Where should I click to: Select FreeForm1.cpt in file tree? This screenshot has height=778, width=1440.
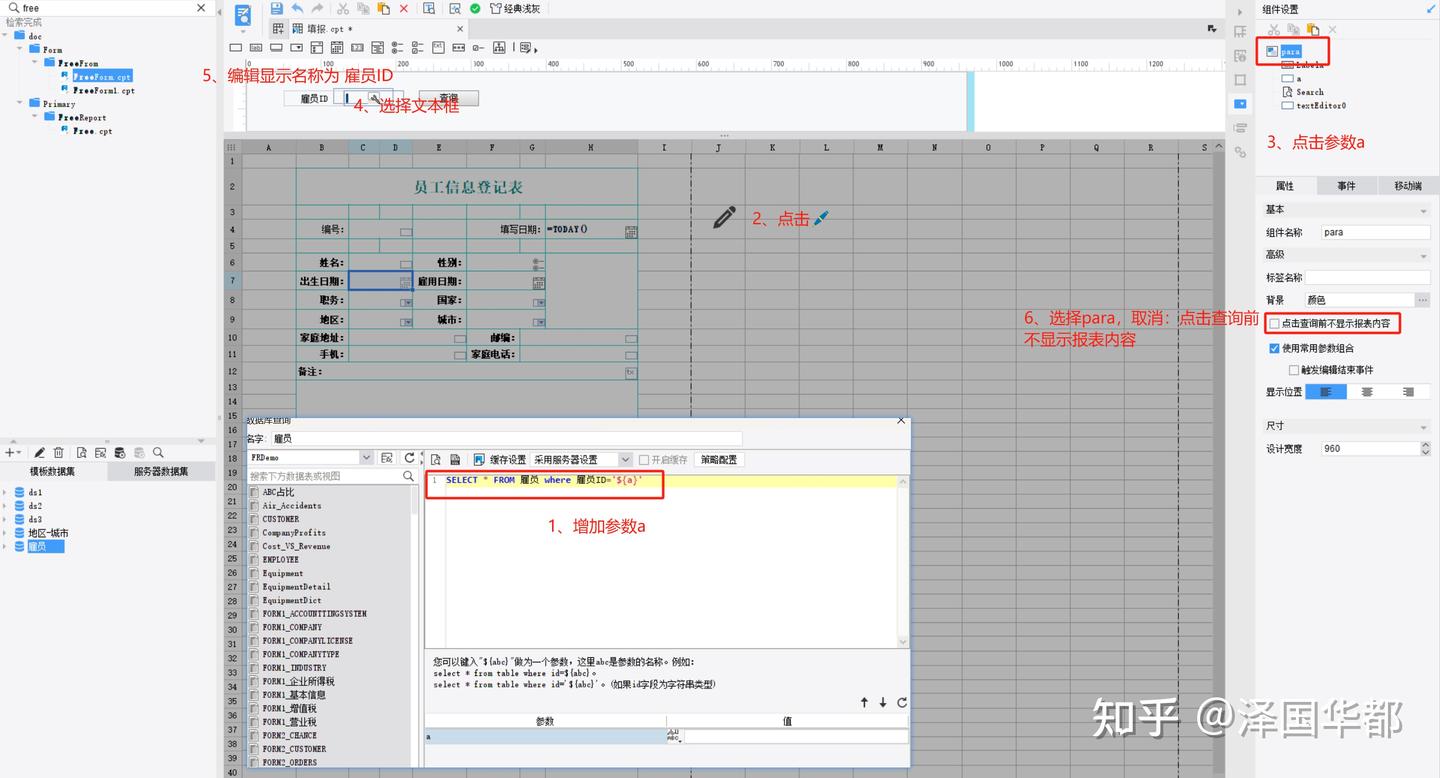tap(103, 90)
